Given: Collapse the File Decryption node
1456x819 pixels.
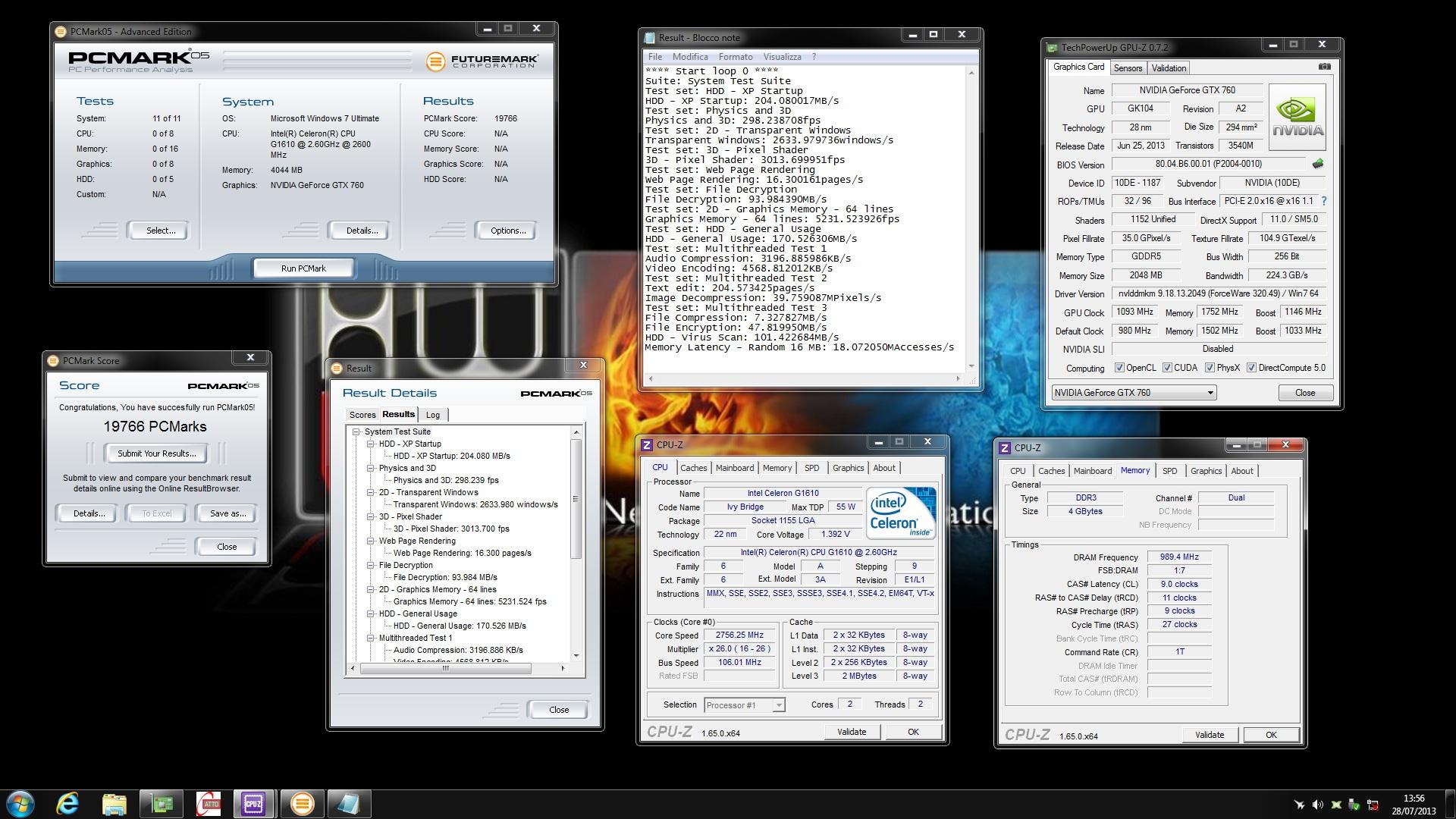Looking at the screenshot, I should (371, 565).
